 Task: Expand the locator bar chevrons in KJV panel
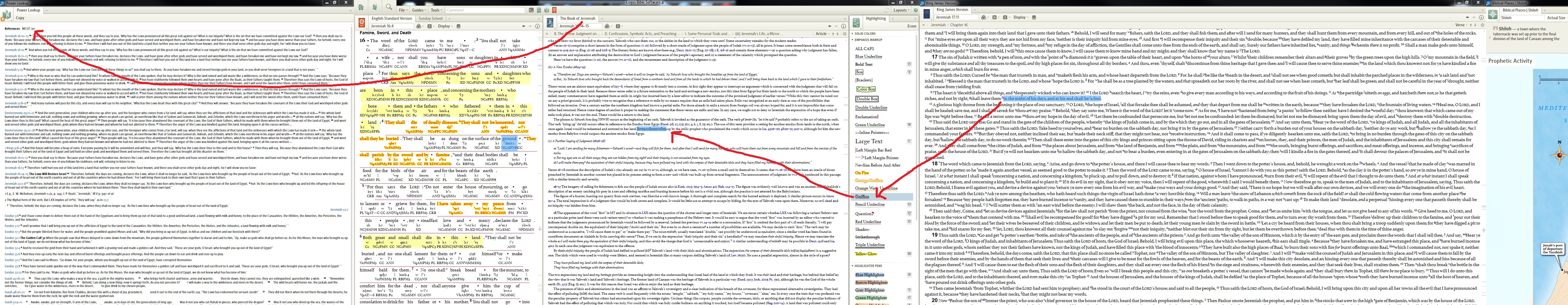pos(923,25)
